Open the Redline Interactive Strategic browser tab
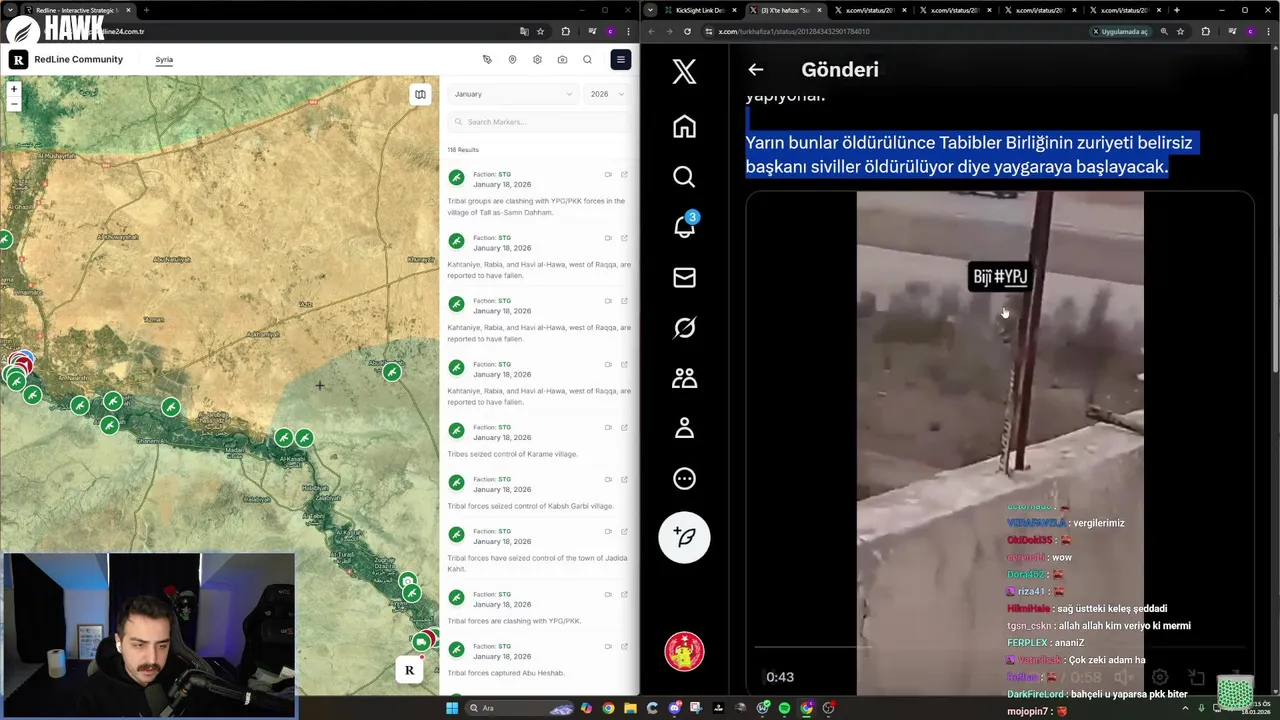1280x720 pixels. point(76,10)
